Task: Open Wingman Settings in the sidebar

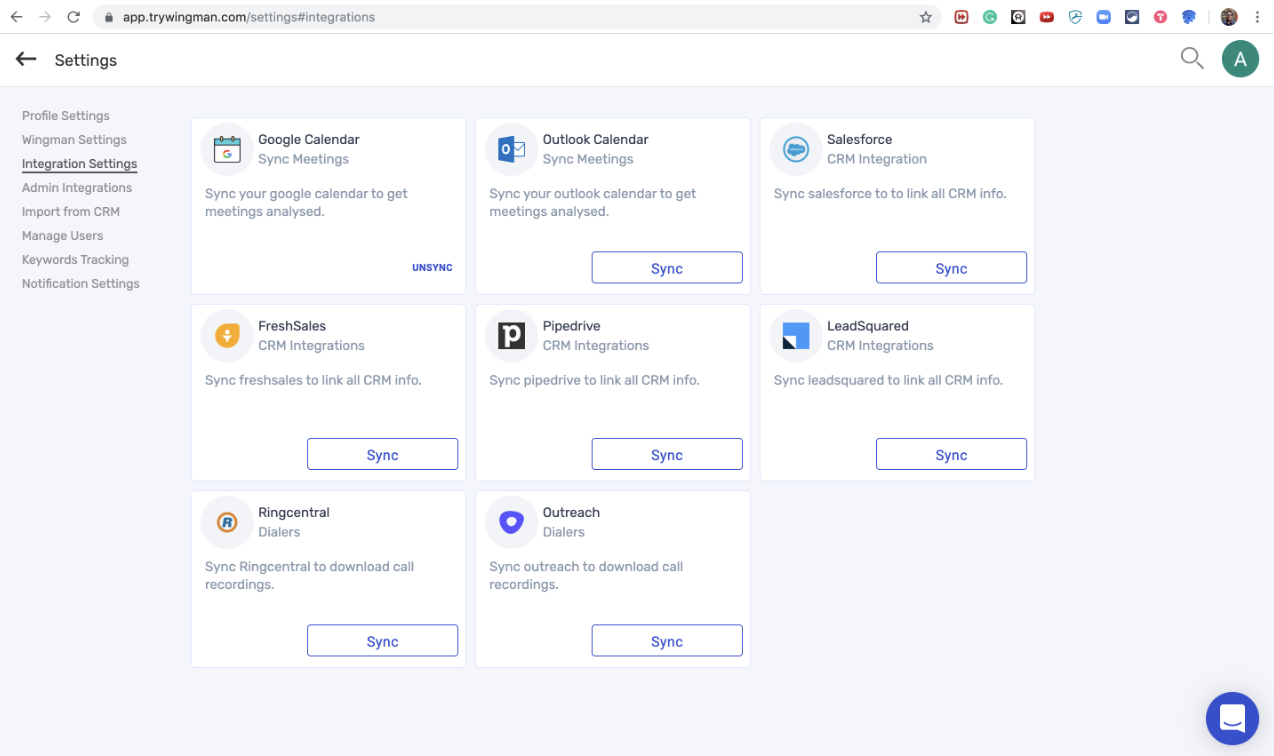Action: tap(74, 140)
